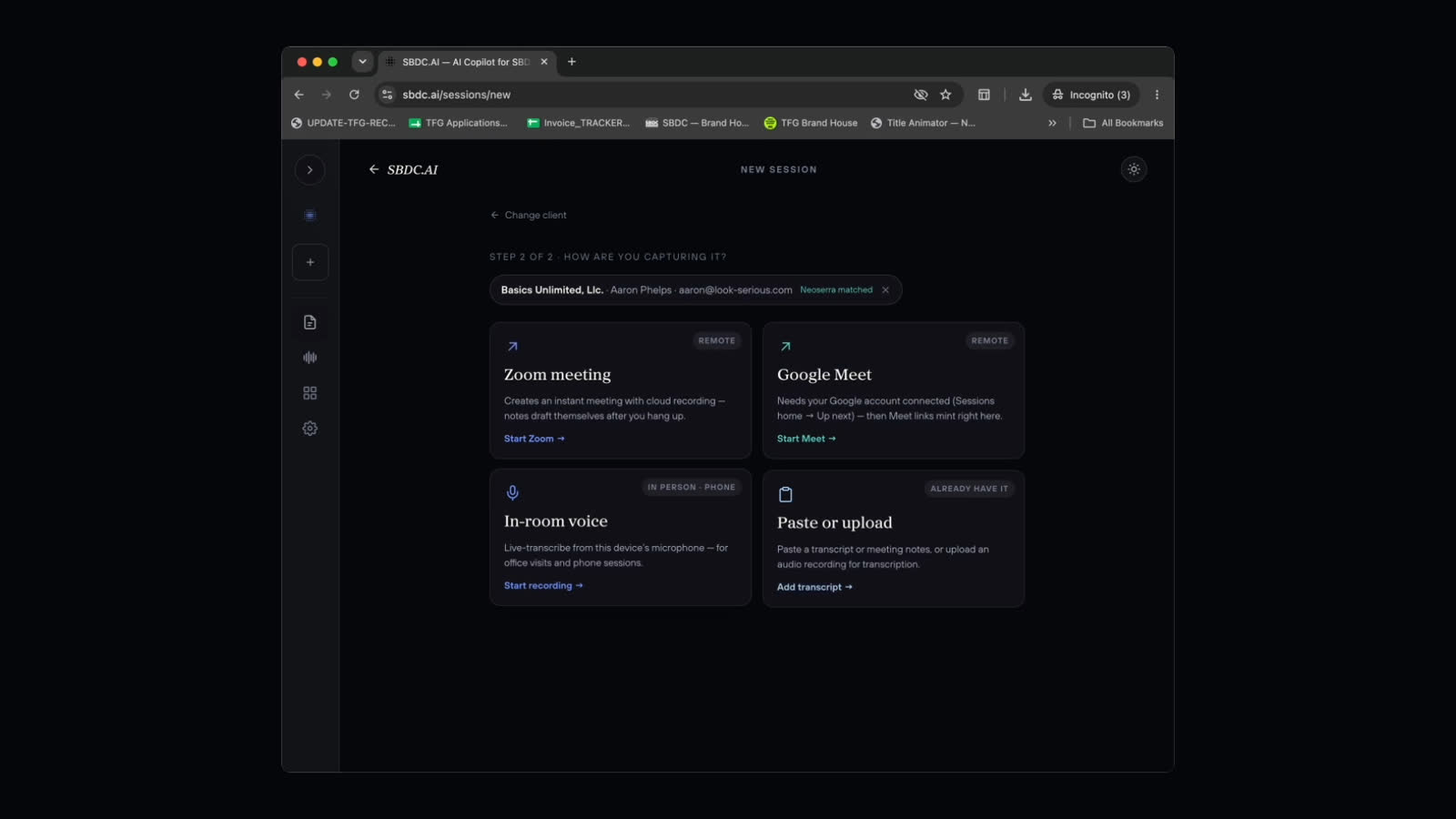Click SBDC.AI logo text
This screenshot has width=1456, height=819.
[x=412, y=170]
